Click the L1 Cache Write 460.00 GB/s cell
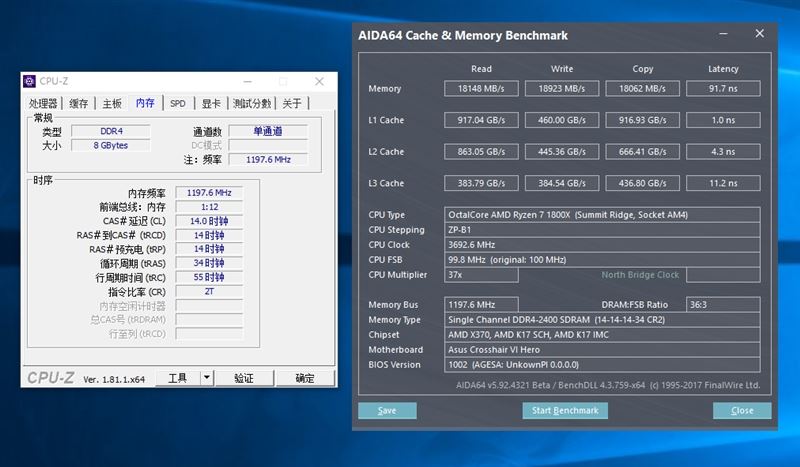Viewport: 800px width, 467px height. (x=562, y=120)
